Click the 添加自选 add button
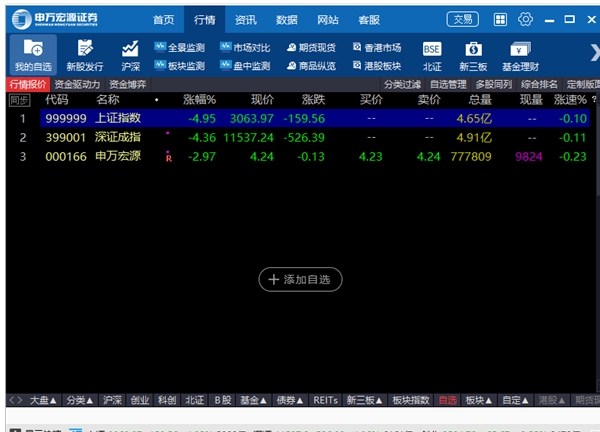 coord(300,279)
